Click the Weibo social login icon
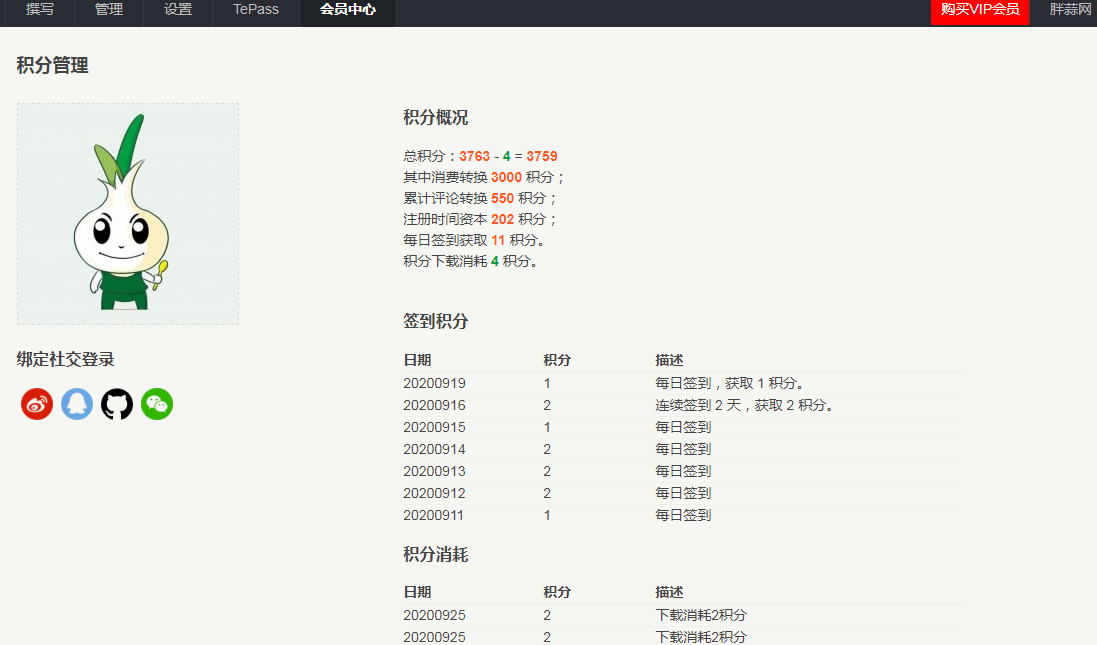 point(37,404)
